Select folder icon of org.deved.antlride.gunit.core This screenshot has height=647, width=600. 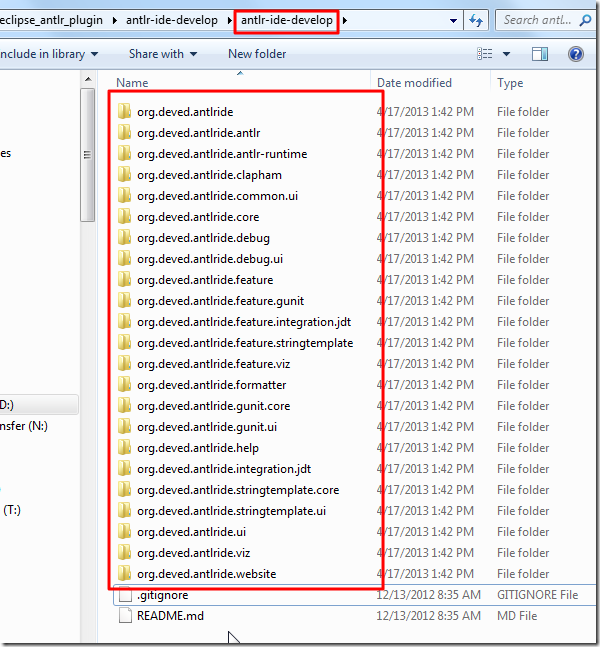click(x=124, y=406)
